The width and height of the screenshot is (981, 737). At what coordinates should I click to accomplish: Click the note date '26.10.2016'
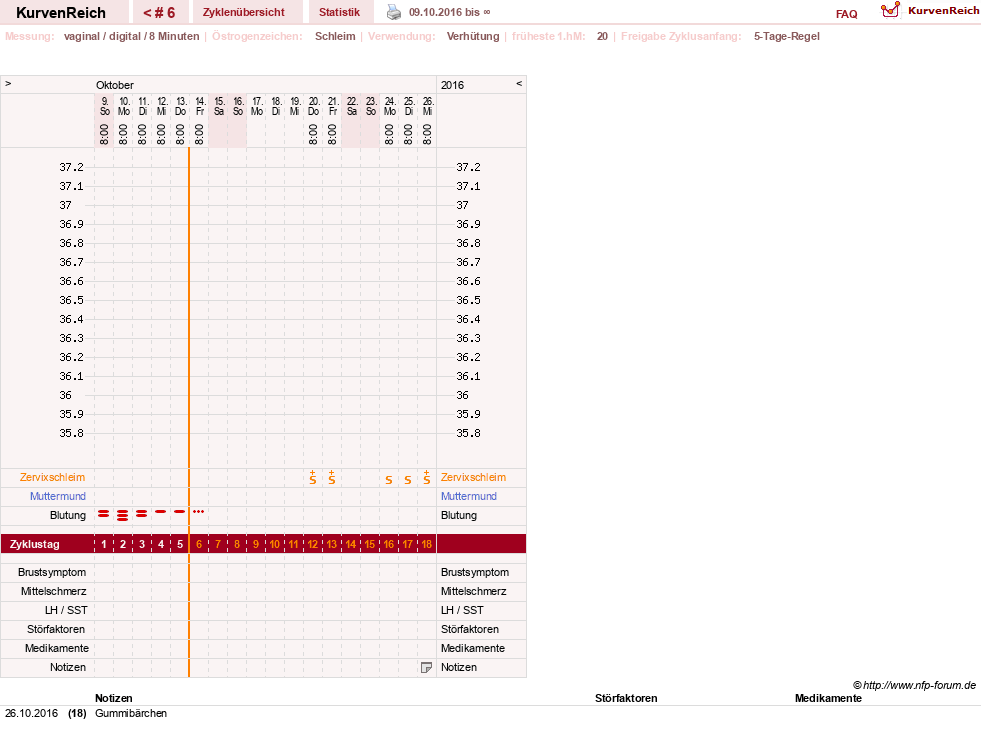[x=31, y=713]
